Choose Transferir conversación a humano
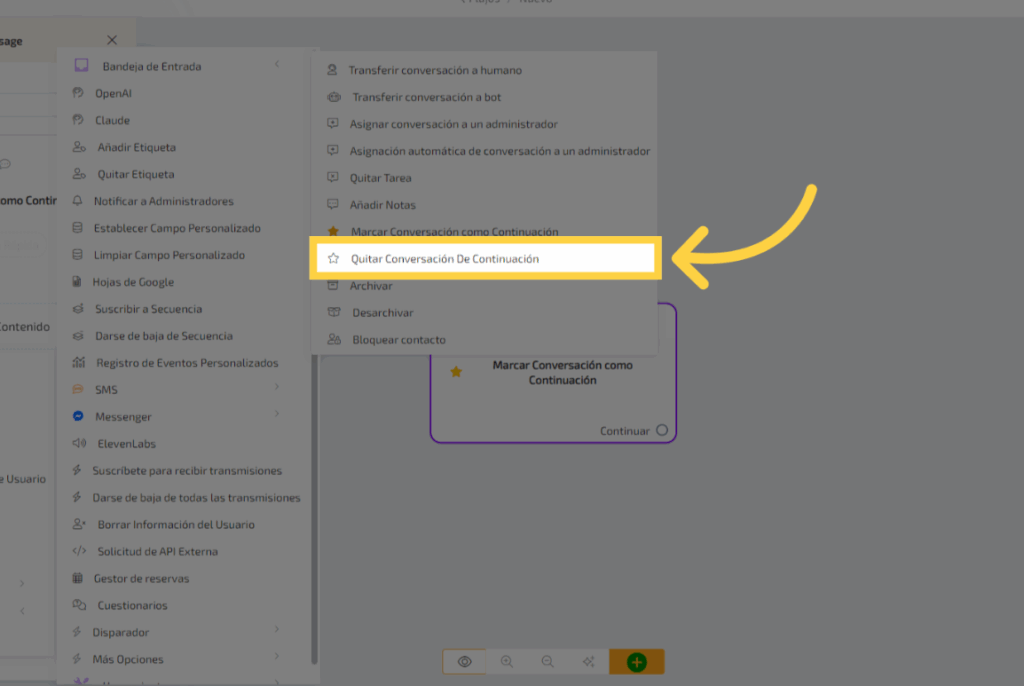 (x=434, y=71)
